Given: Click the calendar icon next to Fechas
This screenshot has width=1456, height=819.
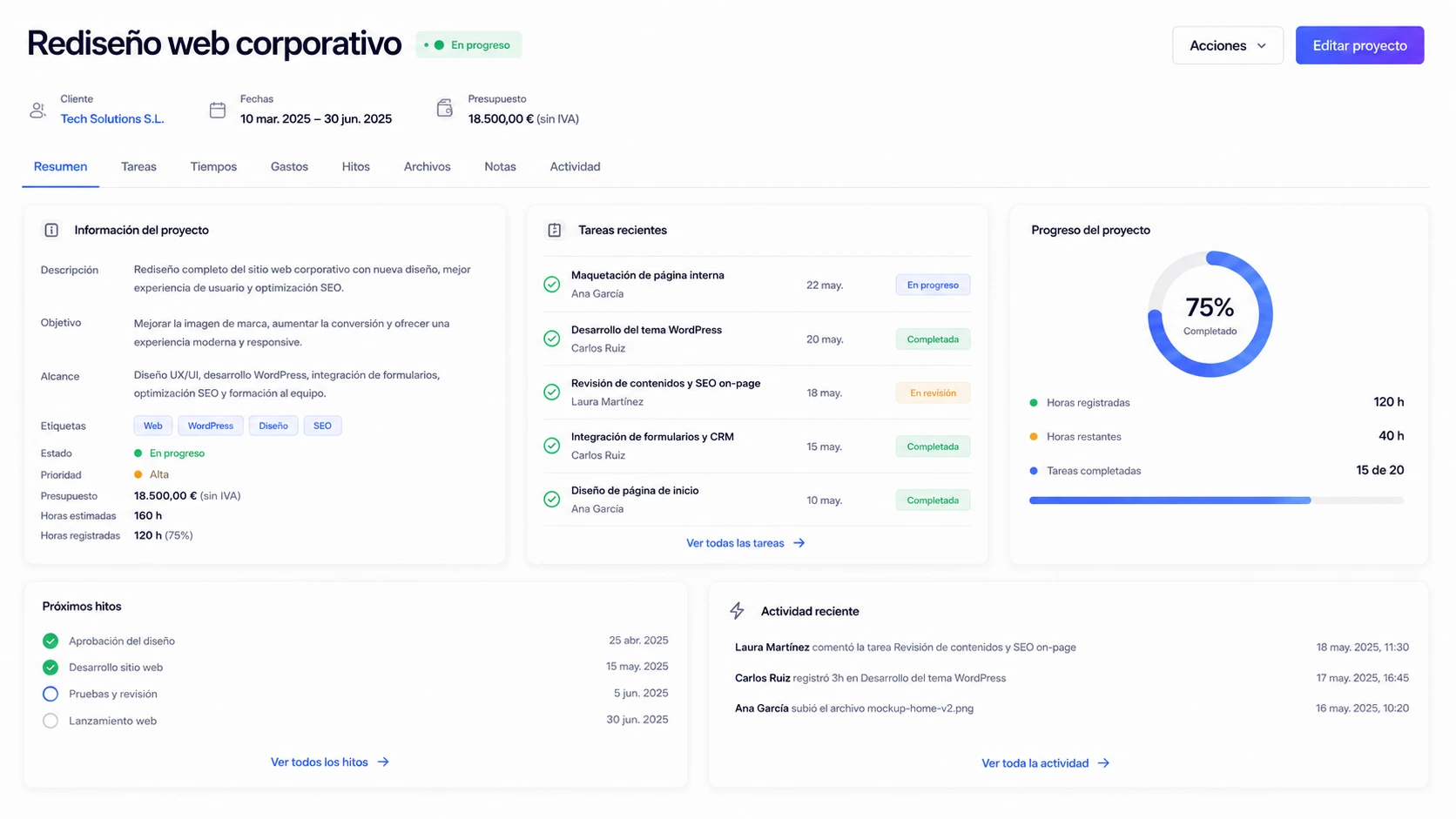Looking at the screenshot, I should point(218,110).
